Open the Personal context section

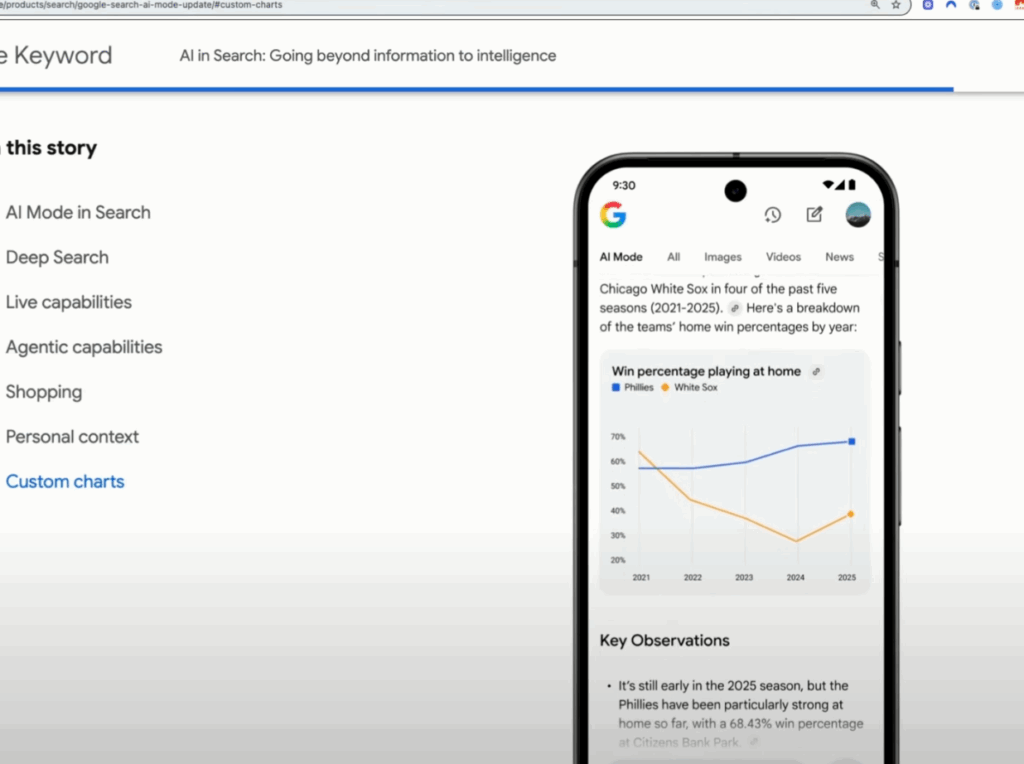72,437
